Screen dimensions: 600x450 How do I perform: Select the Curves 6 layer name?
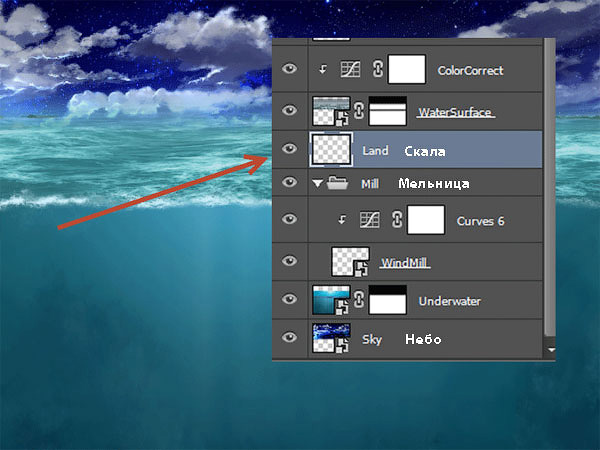coord(480,221)
